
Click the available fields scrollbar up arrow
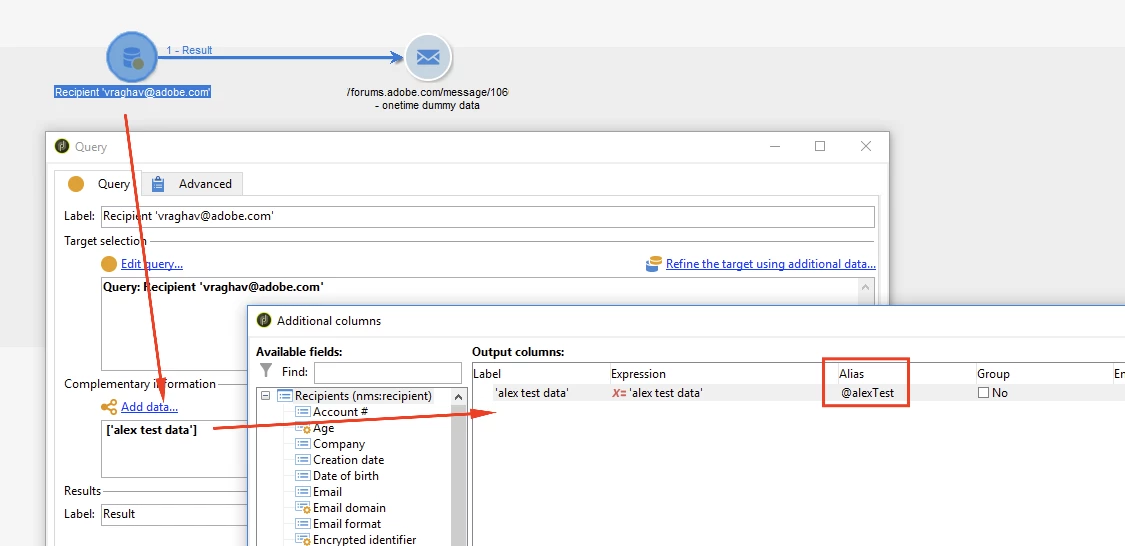459,397
